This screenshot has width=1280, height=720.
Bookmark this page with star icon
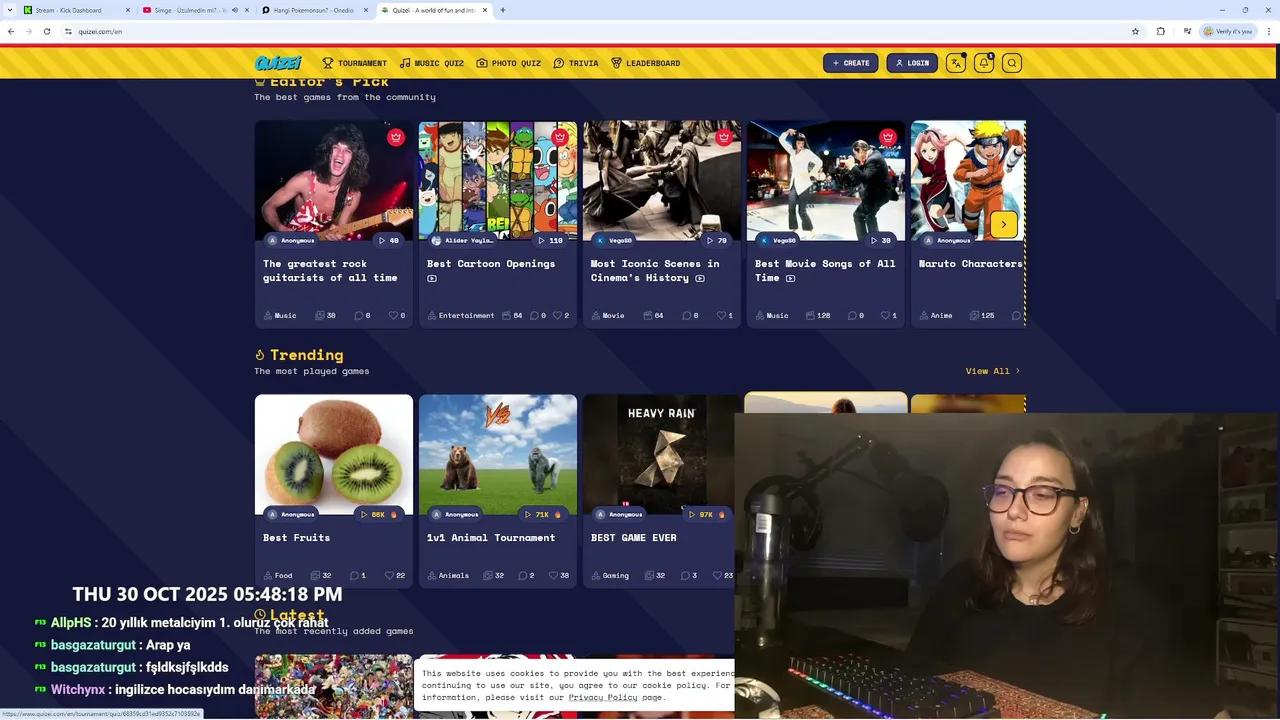coord(1135,31)
